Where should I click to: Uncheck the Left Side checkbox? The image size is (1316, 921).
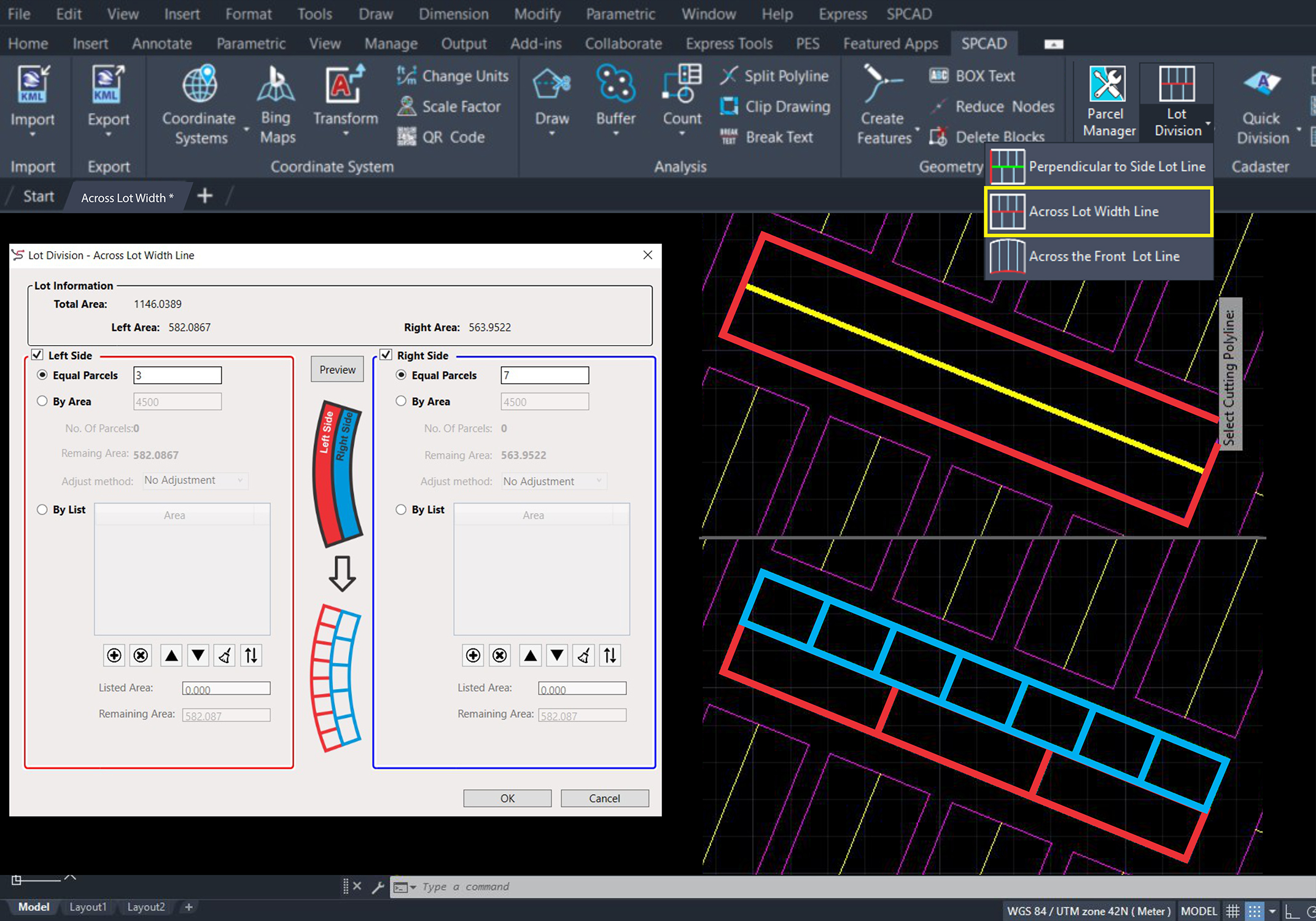pos(37,355)
